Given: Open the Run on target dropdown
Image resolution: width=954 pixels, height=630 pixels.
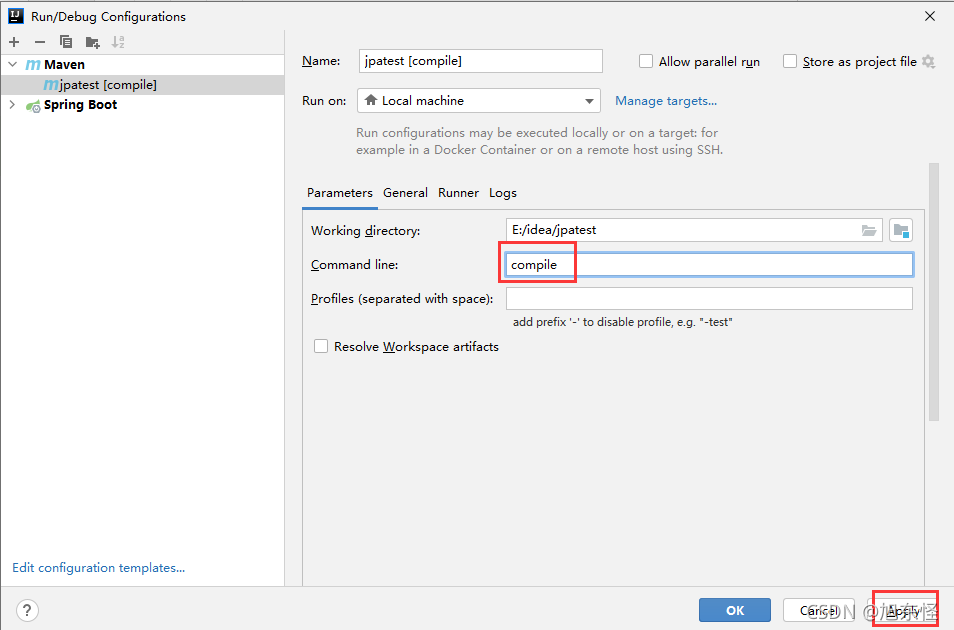Looking at the screenshot, I should [589, 100].
